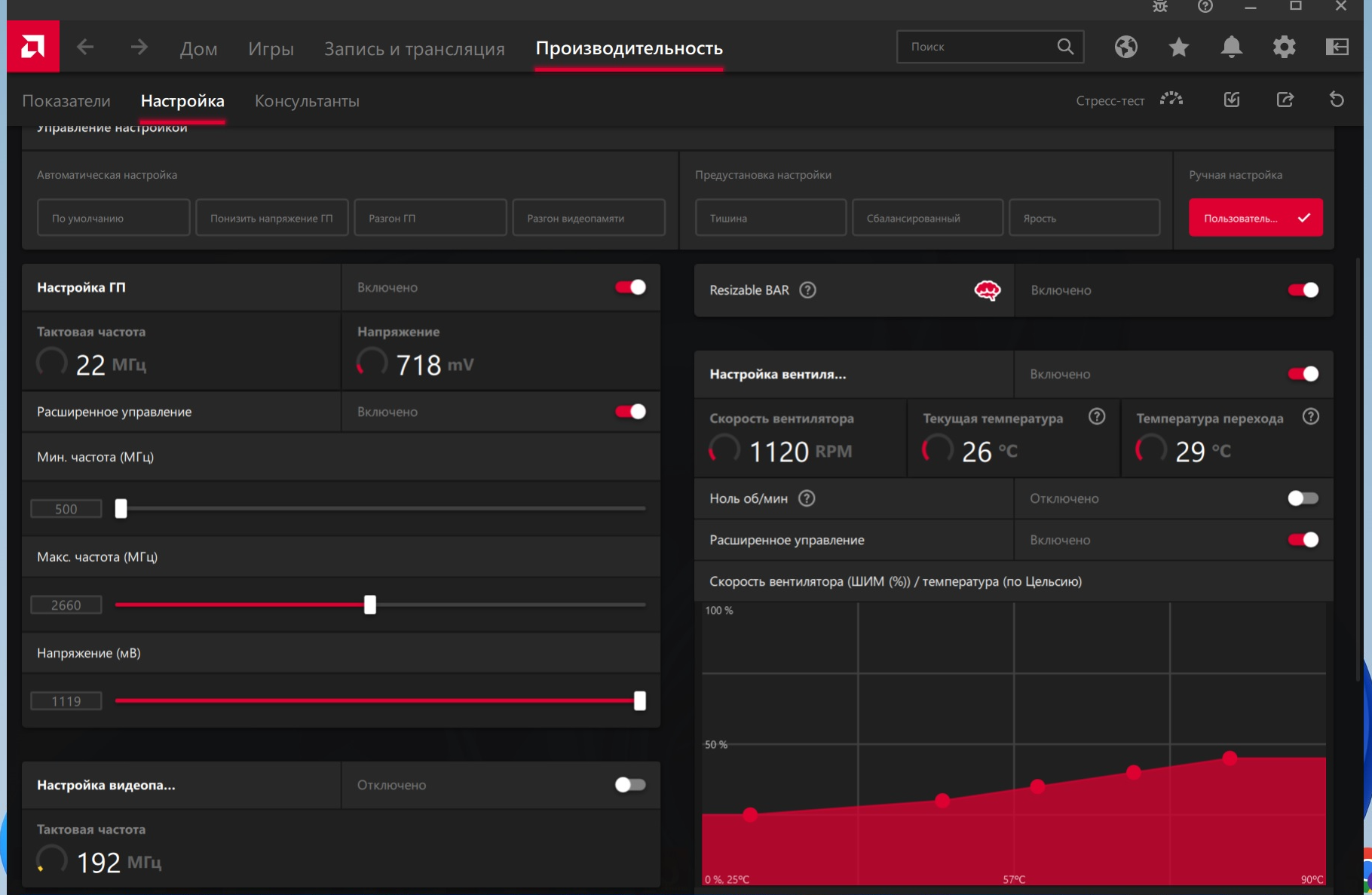This screenshot has width=1372, height=895.
Task: Click the rightmost fan curve point
Action: point(1230,758)
